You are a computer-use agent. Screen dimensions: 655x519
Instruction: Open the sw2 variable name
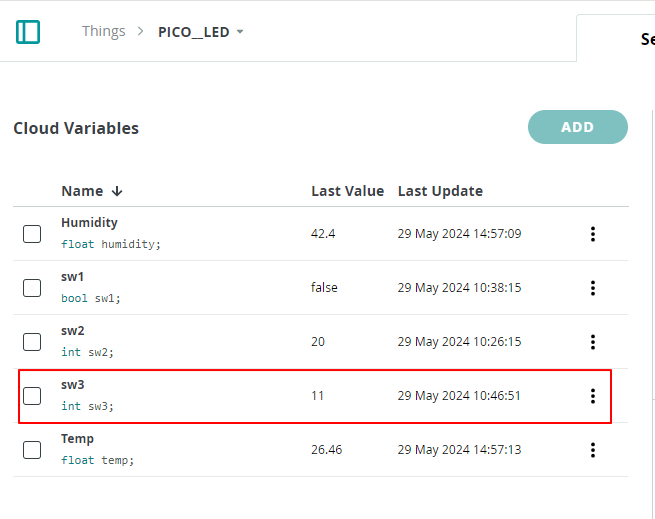click(x=73, y=331)
